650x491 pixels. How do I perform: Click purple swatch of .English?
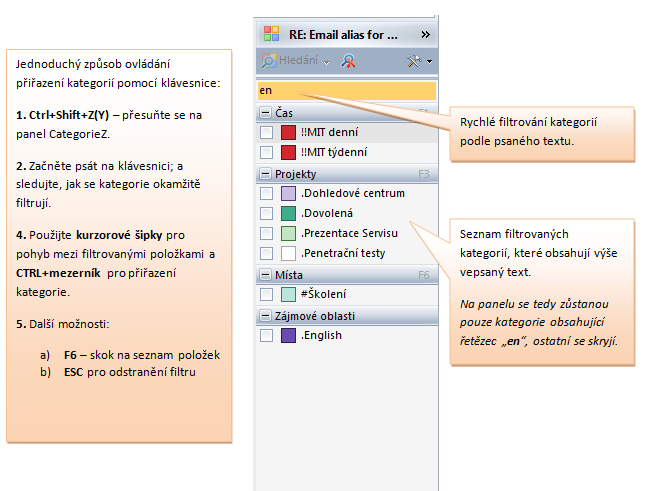point(288,335)
